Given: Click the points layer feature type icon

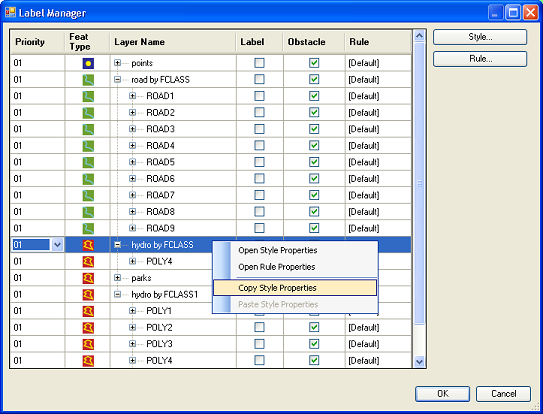Looking at the screenshot, I should [88, 63].
